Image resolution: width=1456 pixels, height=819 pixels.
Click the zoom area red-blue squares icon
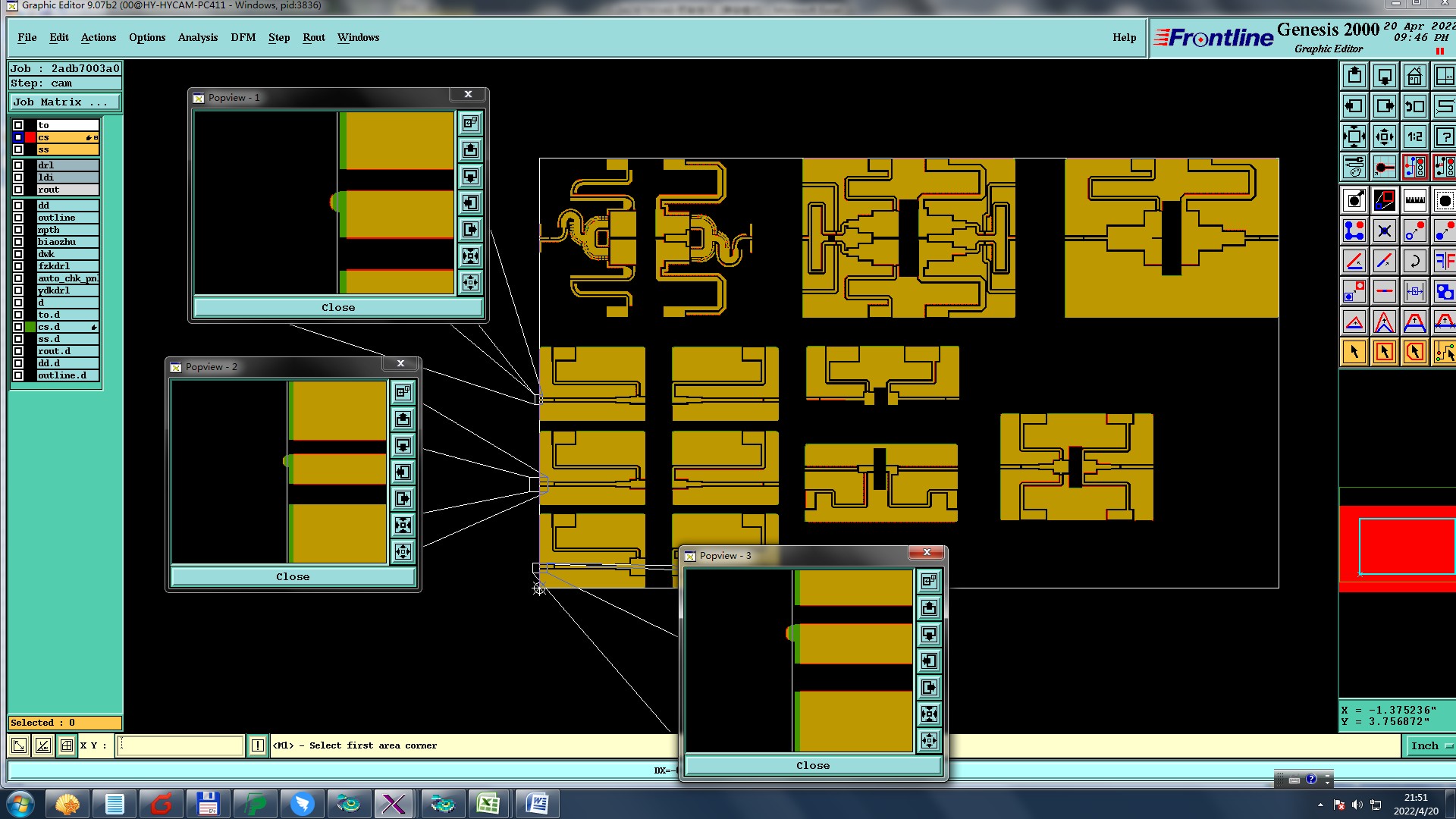click(x=1385, y=200)
